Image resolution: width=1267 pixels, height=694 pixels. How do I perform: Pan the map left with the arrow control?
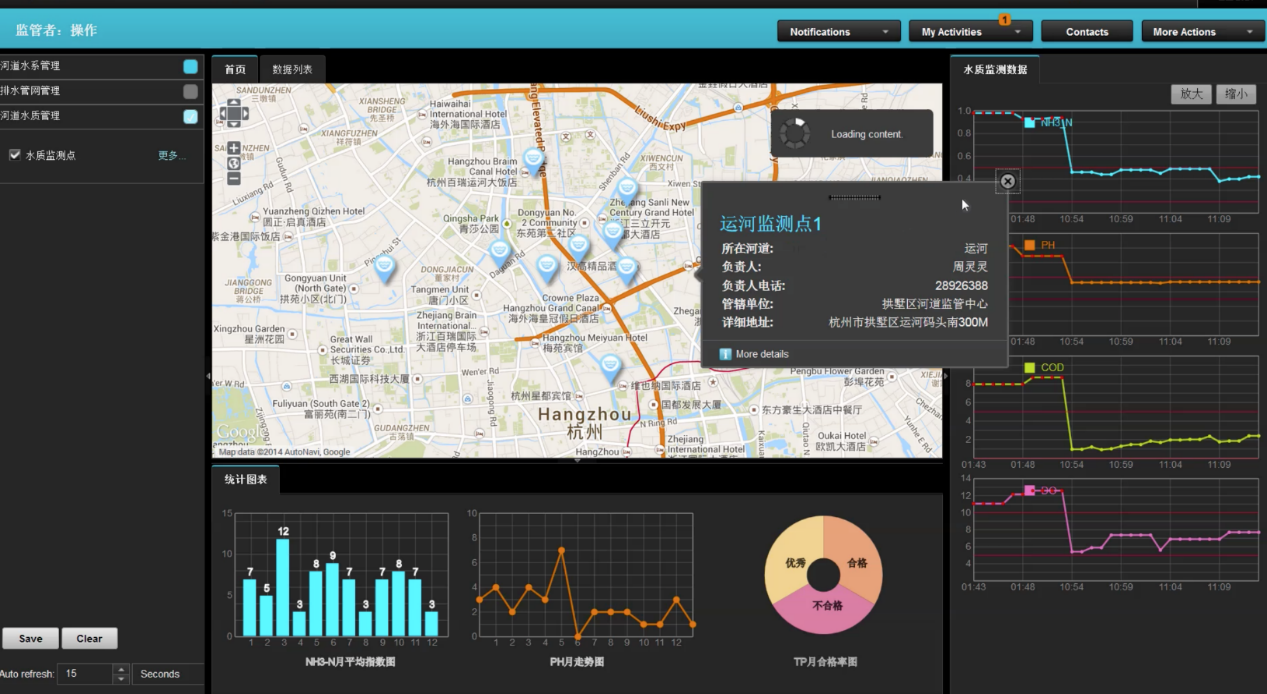(223, 114)
